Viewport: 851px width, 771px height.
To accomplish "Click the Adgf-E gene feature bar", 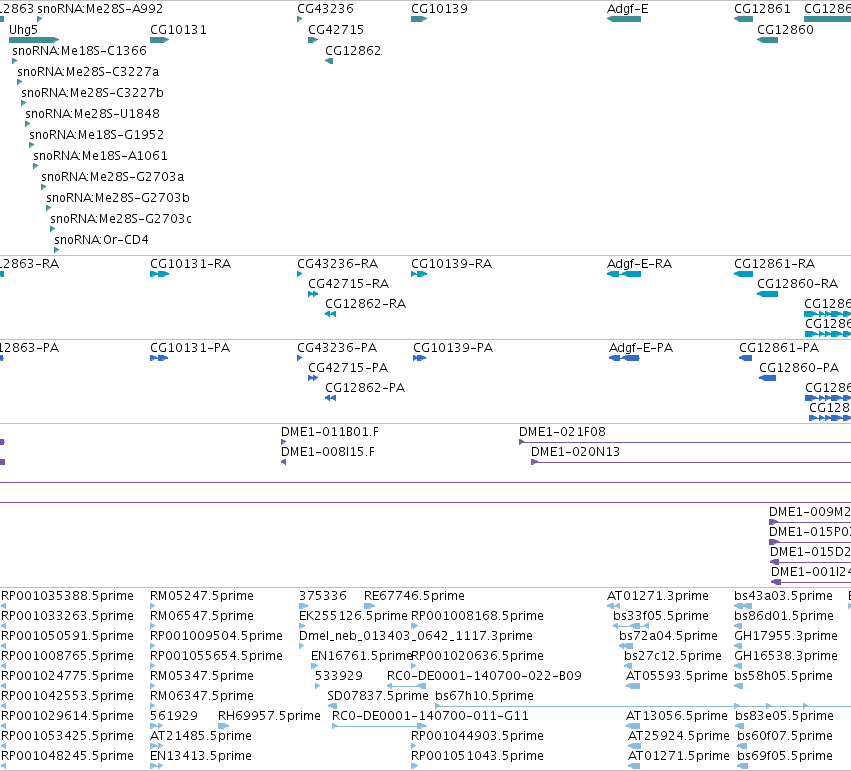I will click(624, 19).
